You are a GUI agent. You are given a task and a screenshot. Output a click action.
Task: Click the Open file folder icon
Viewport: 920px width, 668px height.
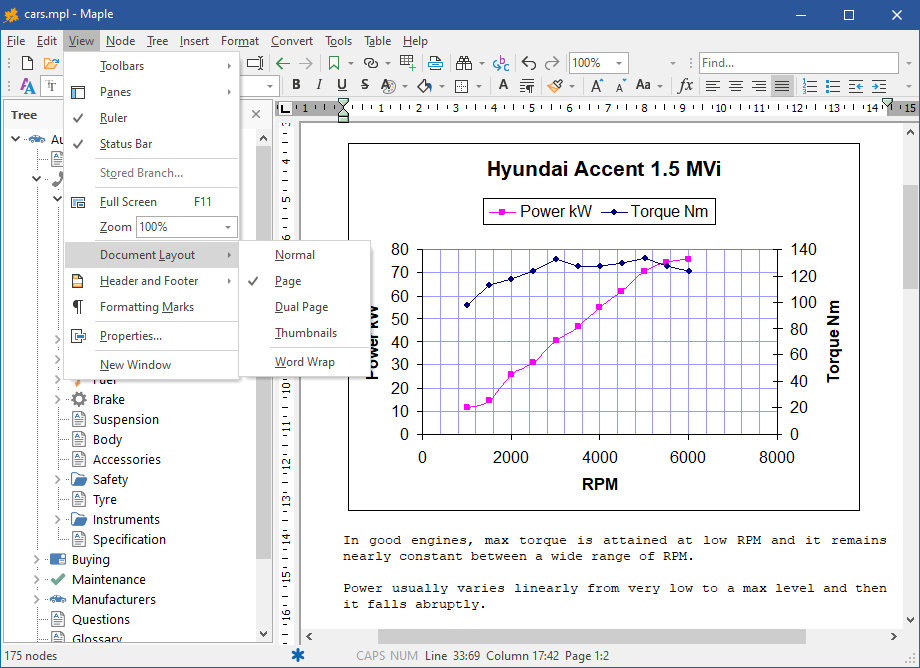click(51, 63)
